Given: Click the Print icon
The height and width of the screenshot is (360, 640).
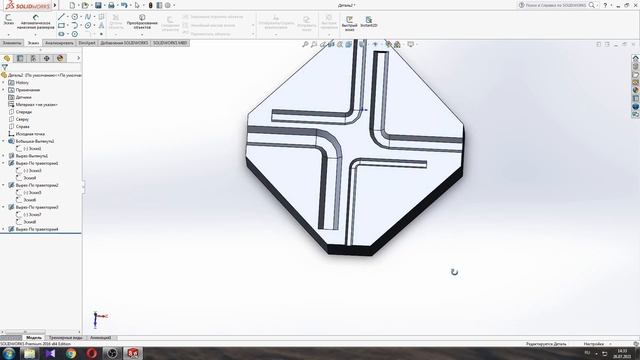Looking at the screenshot, I should point(111,5).
